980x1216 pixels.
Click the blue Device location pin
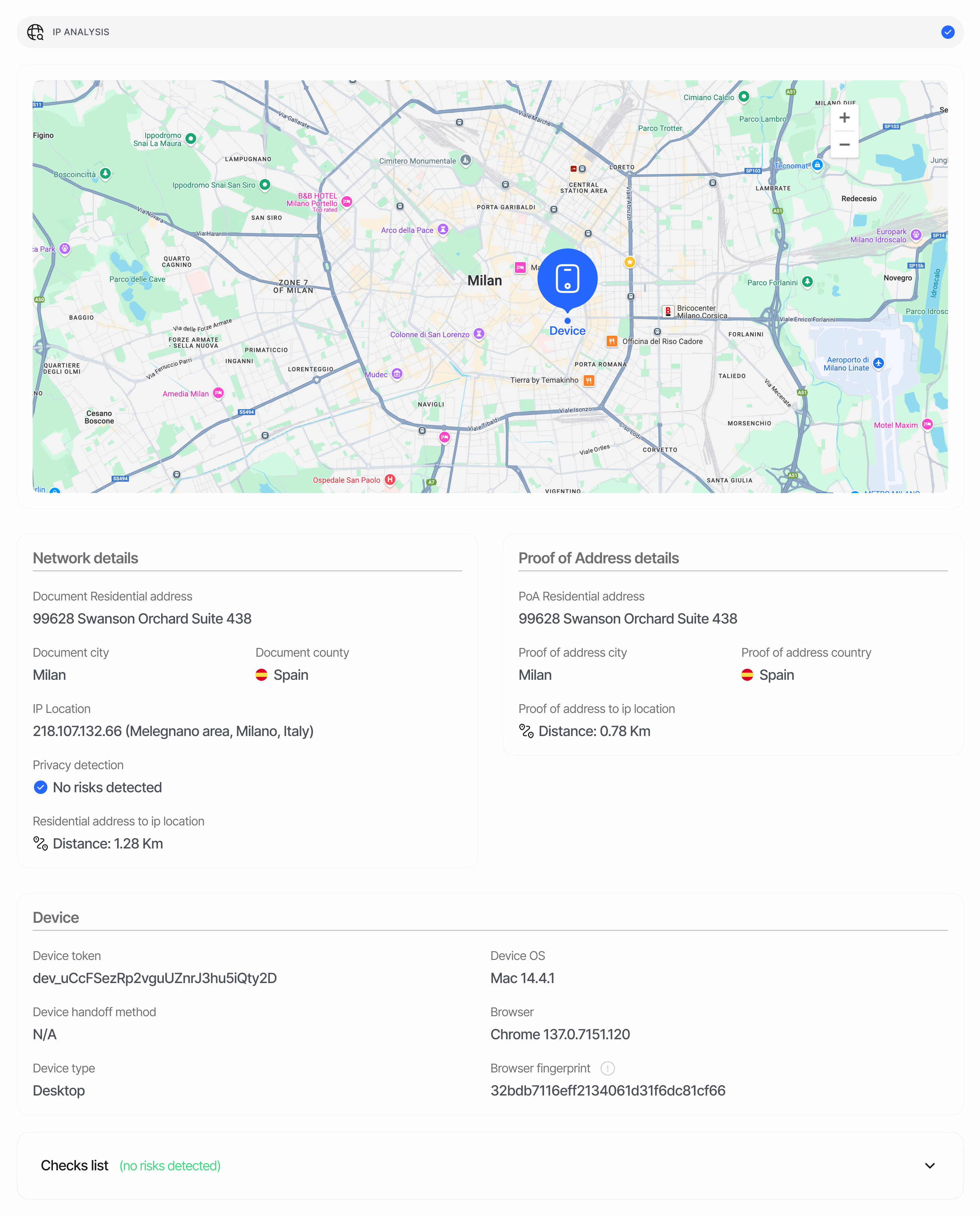click(567, 279)
